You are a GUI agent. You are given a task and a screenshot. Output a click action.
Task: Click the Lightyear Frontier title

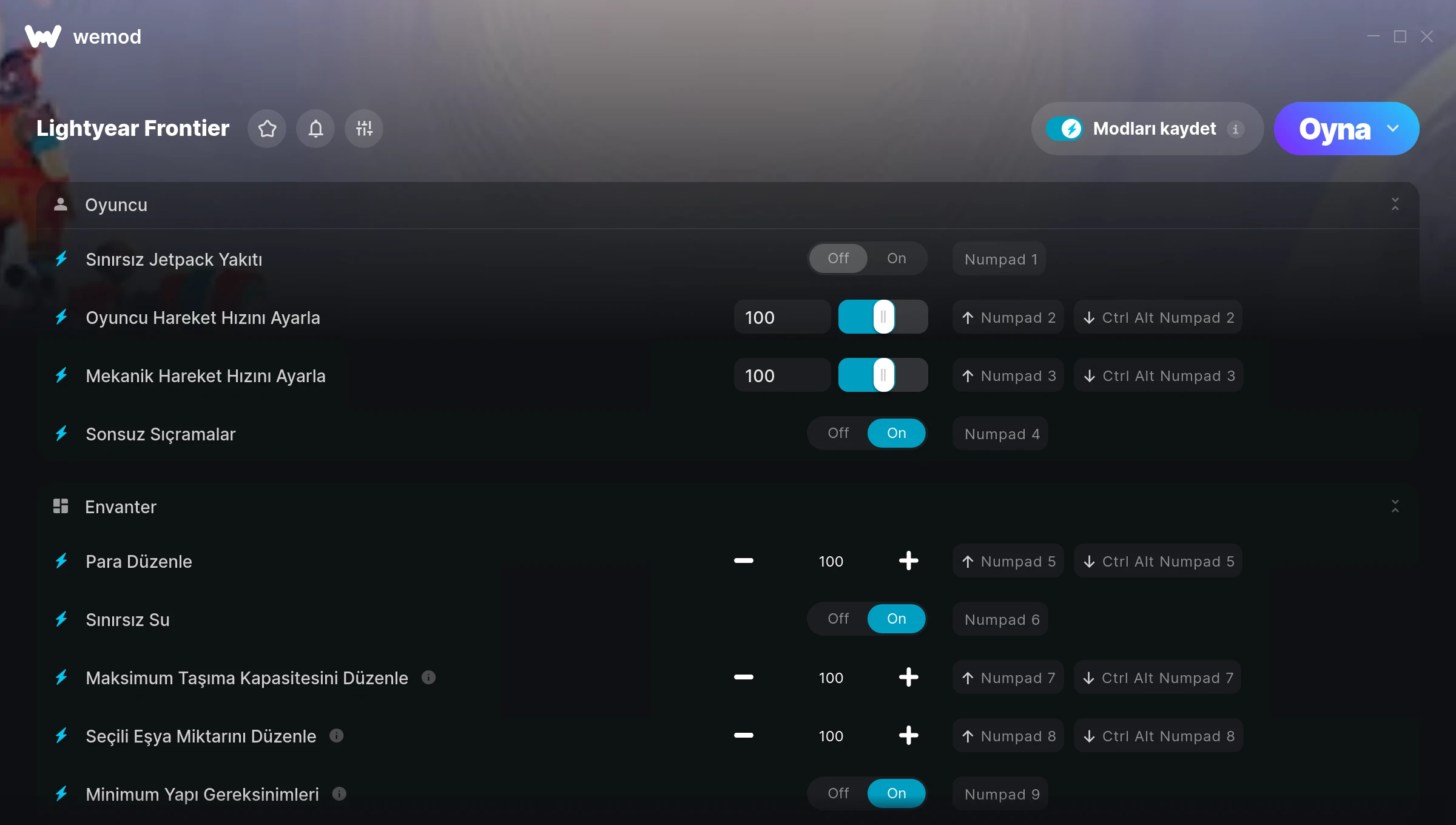[x=133, y=129]
